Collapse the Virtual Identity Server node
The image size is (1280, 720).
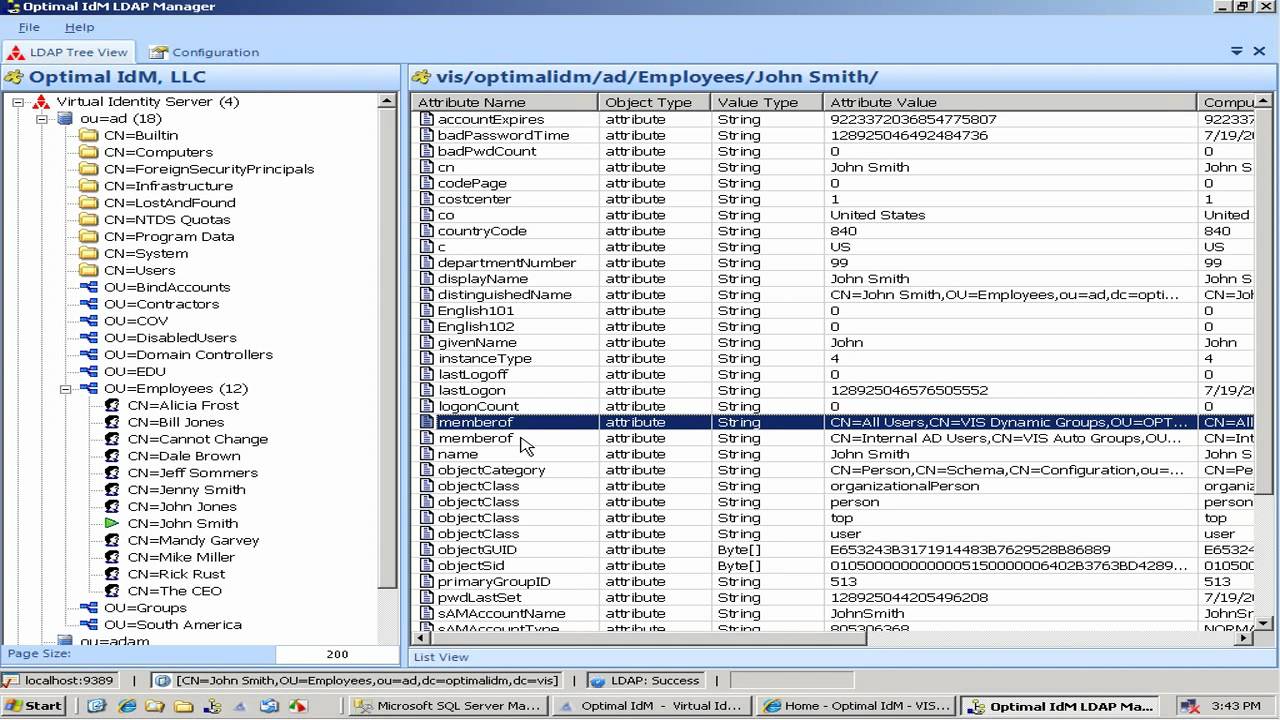(x=18, y=102)
